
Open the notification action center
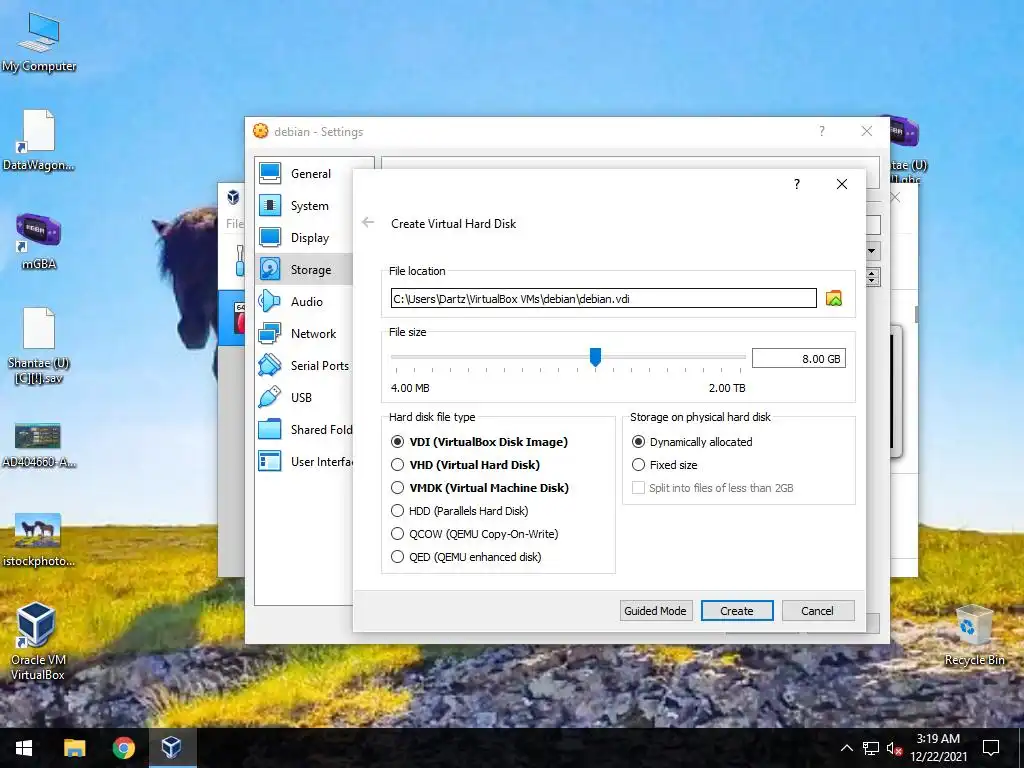click(991, 748)
